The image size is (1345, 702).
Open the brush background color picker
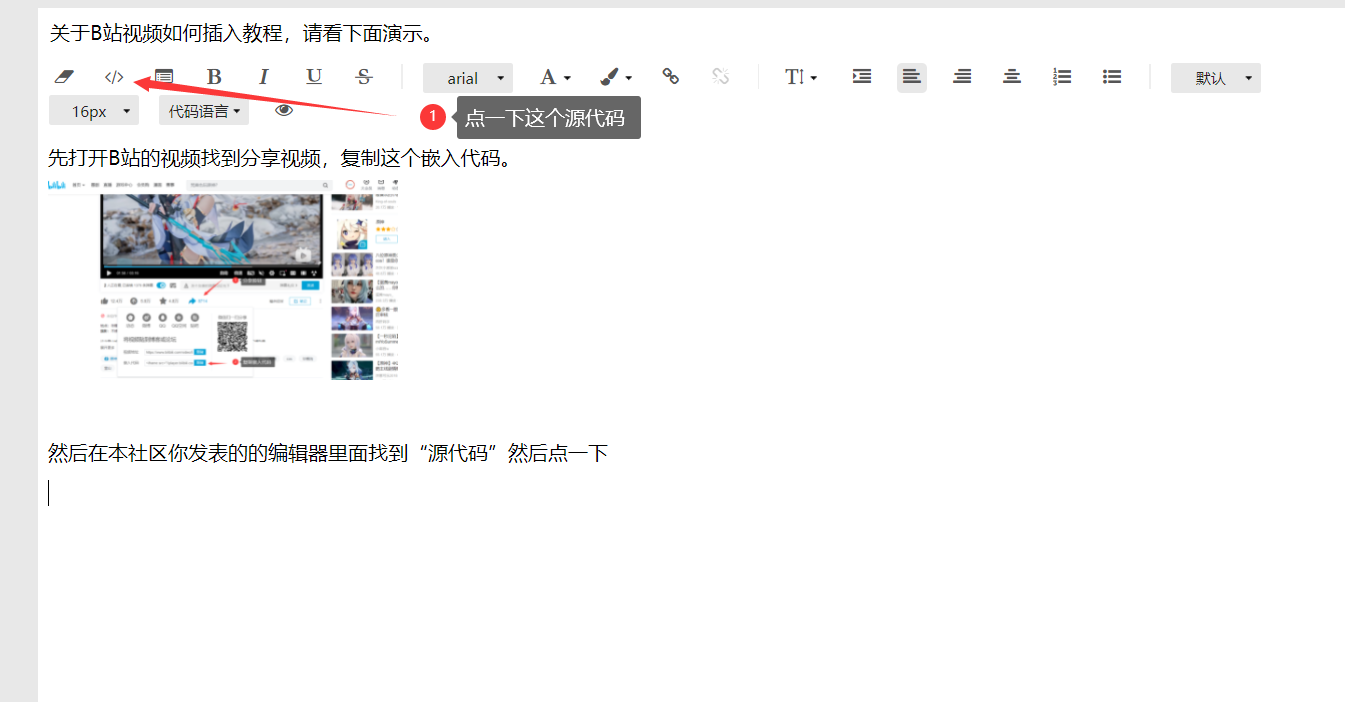(x=615, y=77)
